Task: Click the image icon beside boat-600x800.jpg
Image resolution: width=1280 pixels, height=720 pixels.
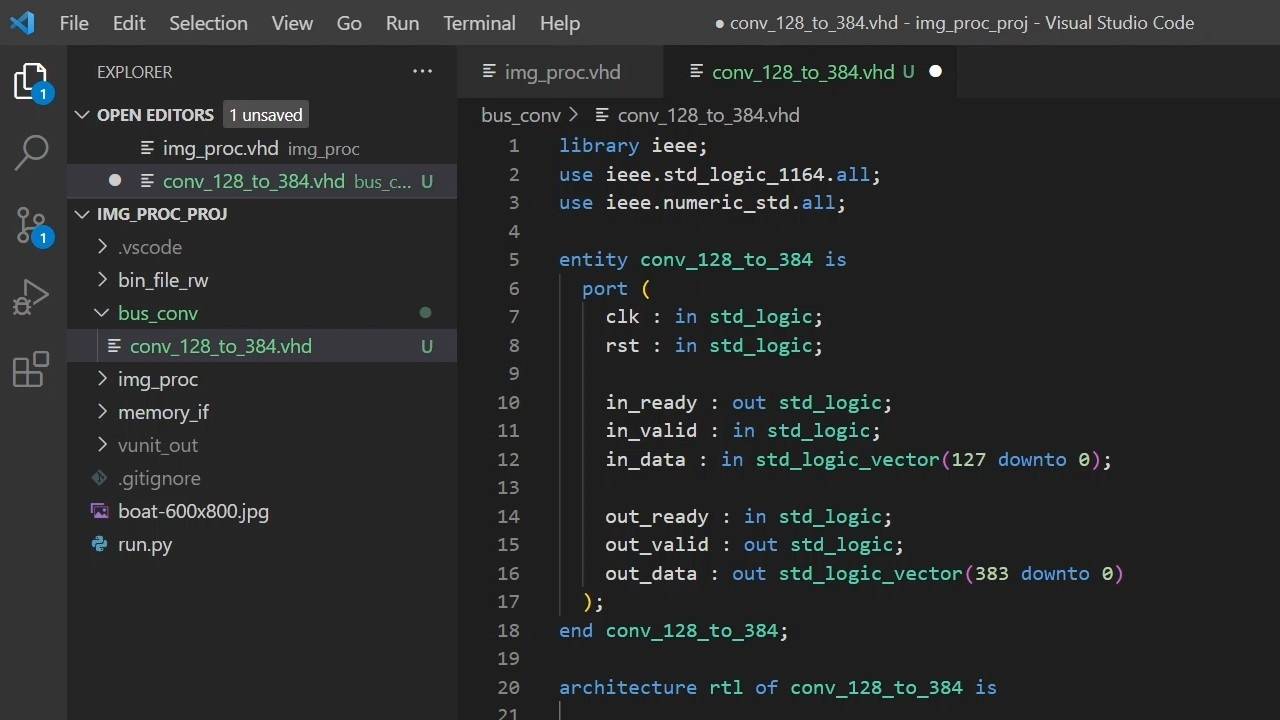Action: pos(100,512)
